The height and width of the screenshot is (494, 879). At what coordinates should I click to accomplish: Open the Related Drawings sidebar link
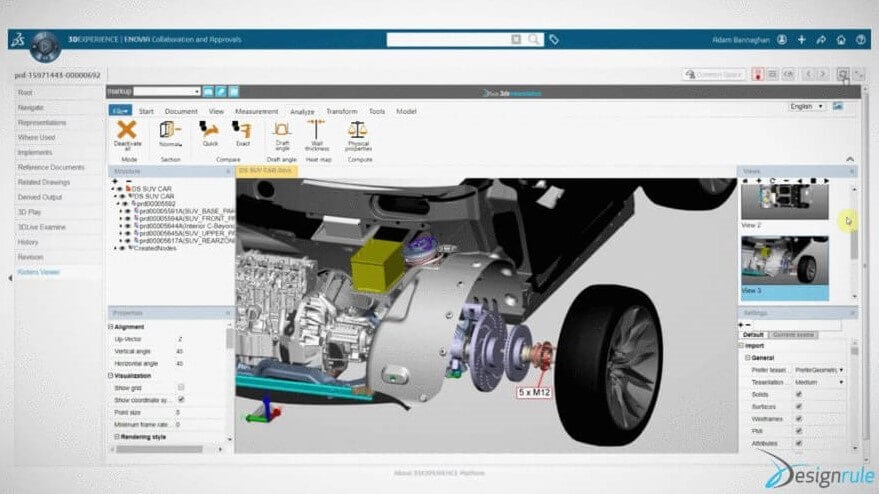tap(44, 182)
